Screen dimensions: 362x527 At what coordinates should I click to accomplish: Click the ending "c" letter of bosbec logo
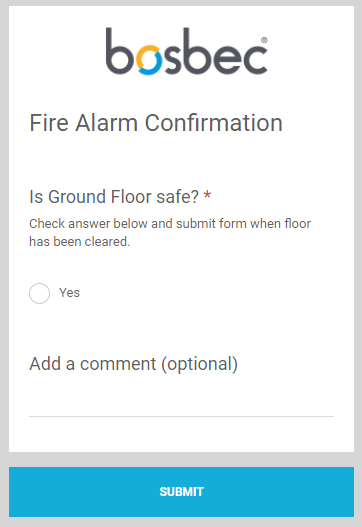255,61
